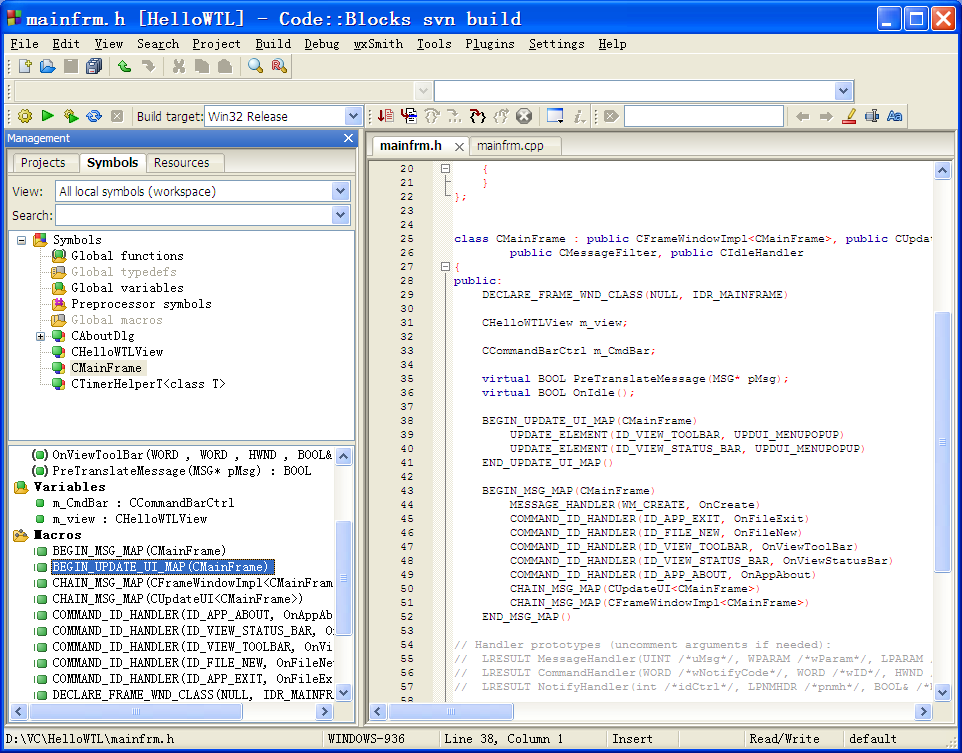Select PreTranslateMessage(MSG* pMsg) function entry
Image resolution: width=962 pixels, height=753 pixels.
click(x=182, y=471)
